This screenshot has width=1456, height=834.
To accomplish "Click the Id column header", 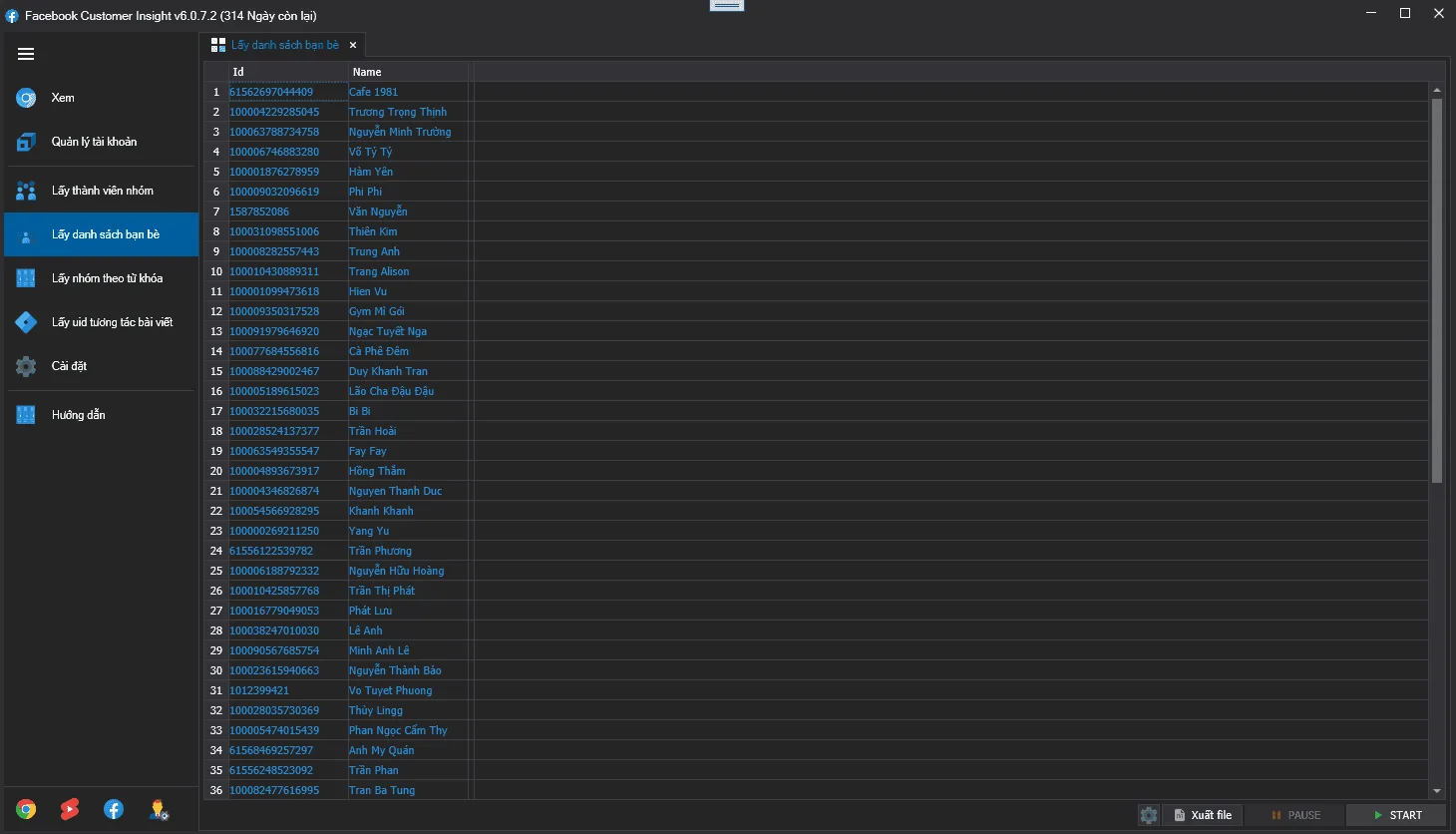I will coord(287,72).
